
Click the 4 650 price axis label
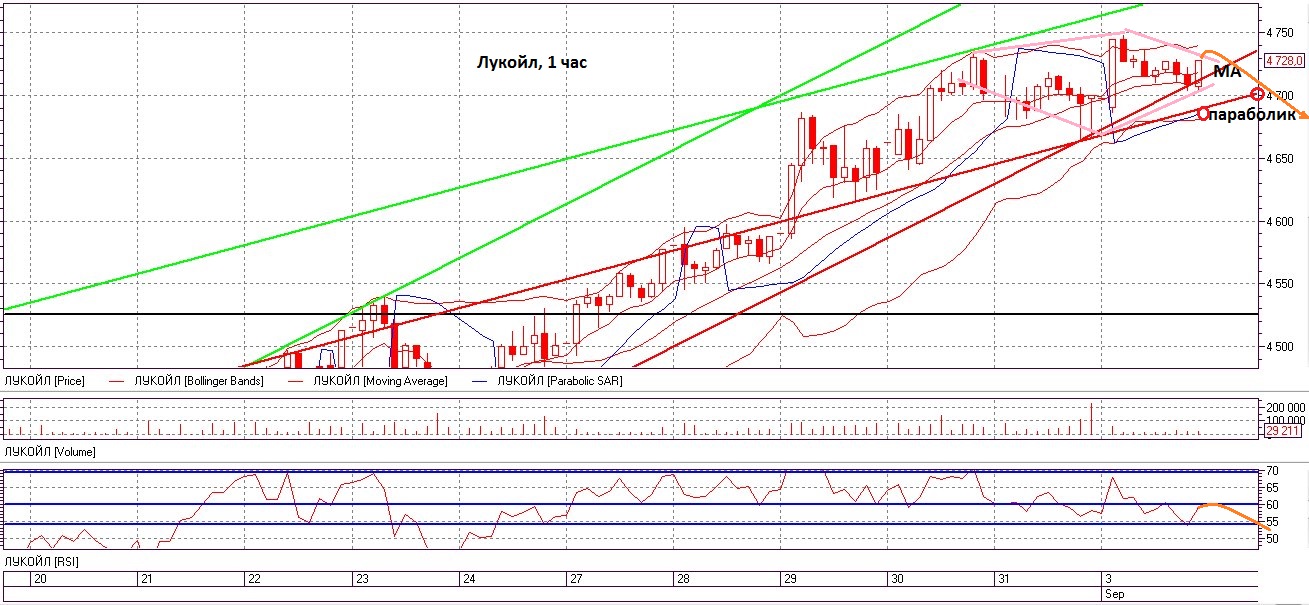1281,159
